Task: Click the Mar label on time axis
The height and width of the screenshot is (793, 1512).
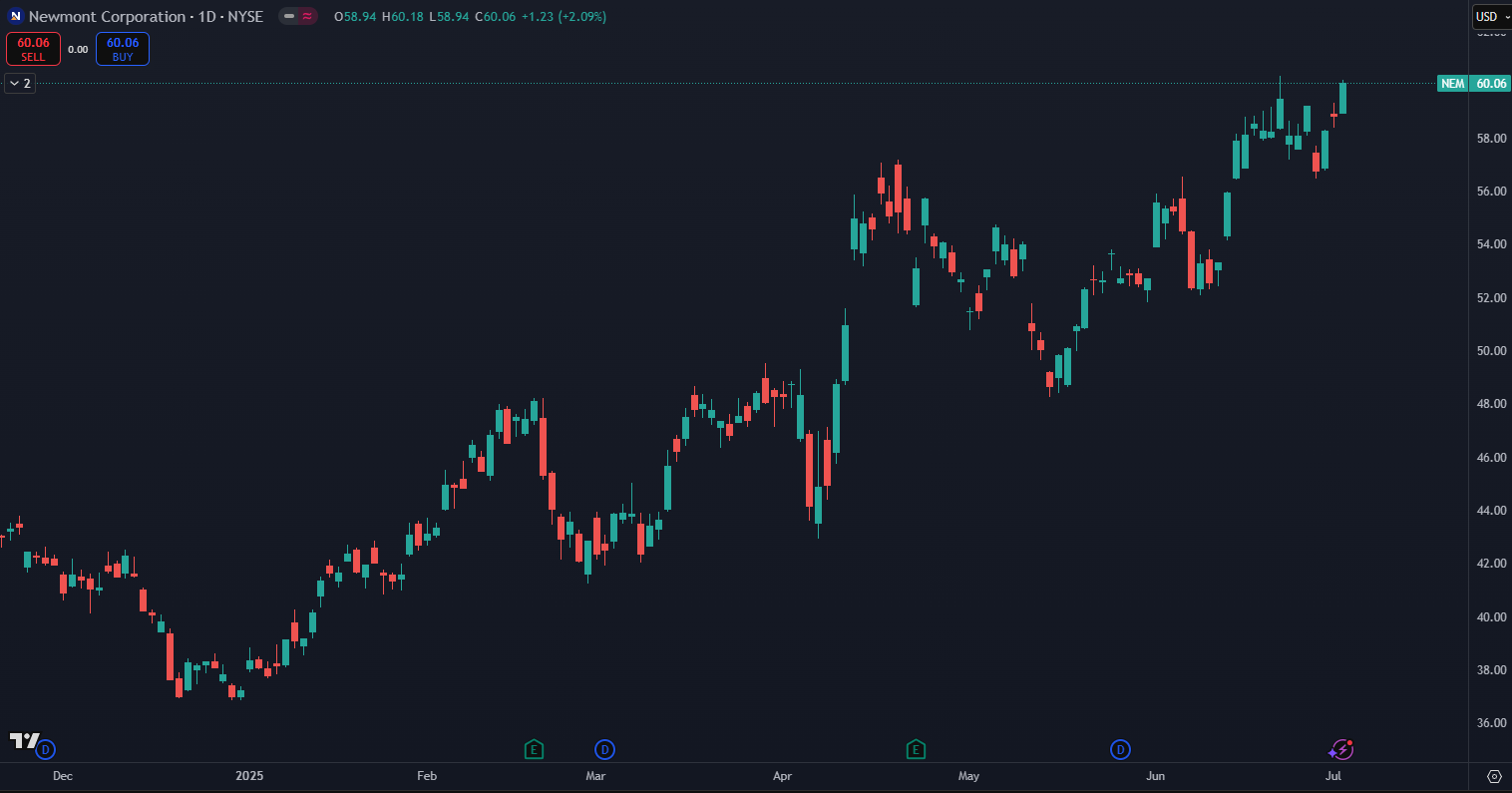Action: 595,776
